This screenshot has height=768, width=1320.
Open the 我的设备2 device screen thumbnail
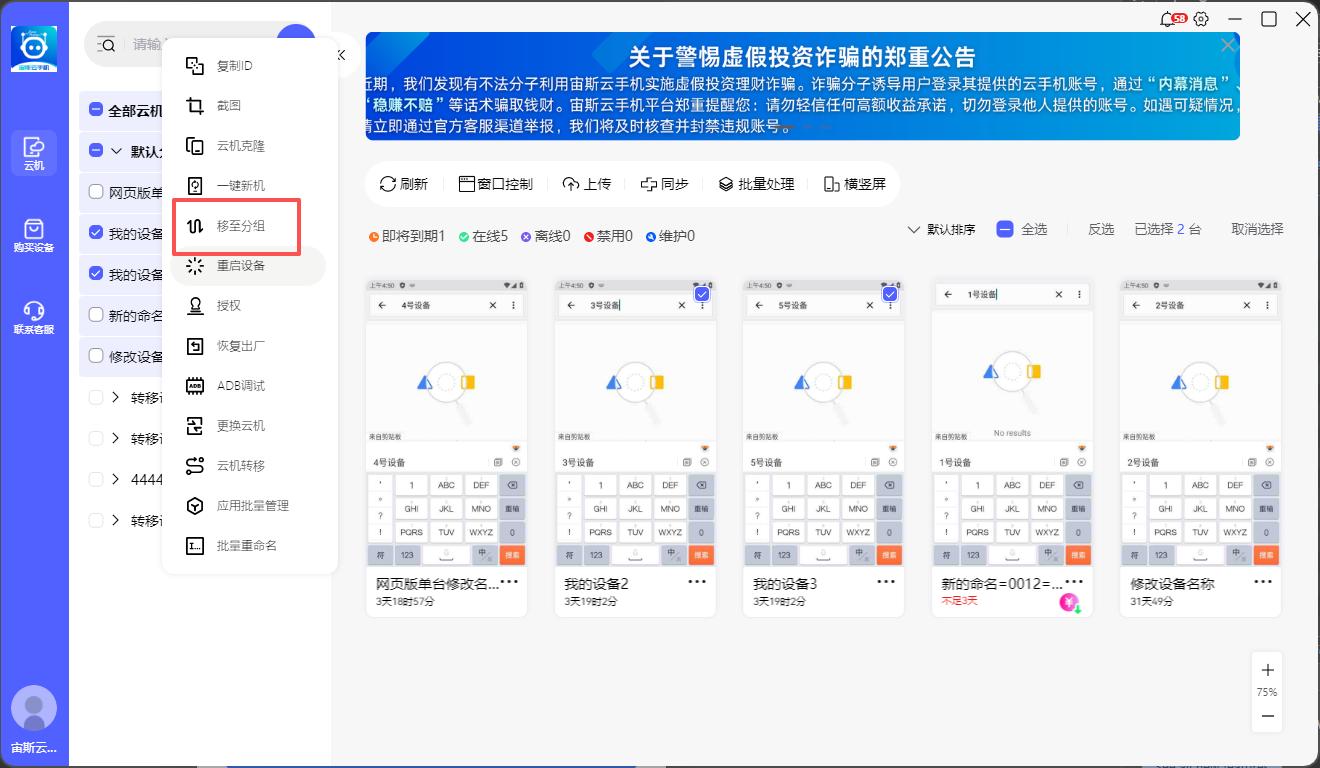coord(635,423)
